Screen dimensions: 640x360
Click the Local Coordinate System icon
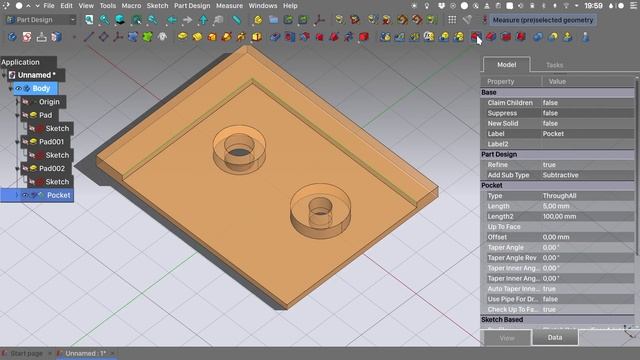coord(118,37)
